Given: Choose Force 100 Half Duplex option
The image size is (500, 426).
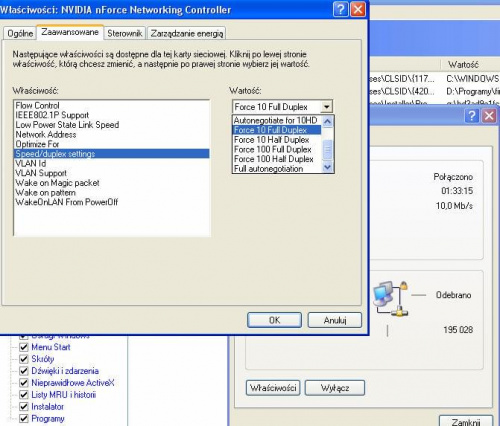Looking at the screenshot, I should pyautogui.click(x=276, y=159).
